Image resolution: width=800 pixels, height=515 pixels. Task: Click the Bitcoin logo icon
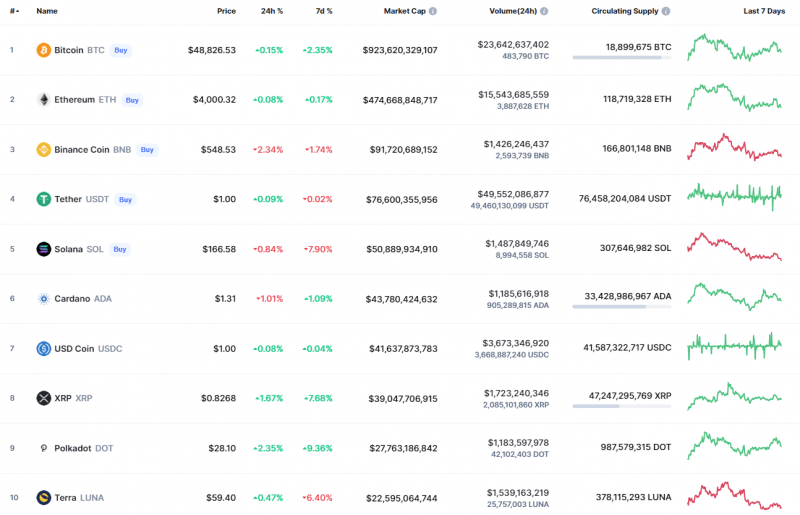click(x=43, y=50)
